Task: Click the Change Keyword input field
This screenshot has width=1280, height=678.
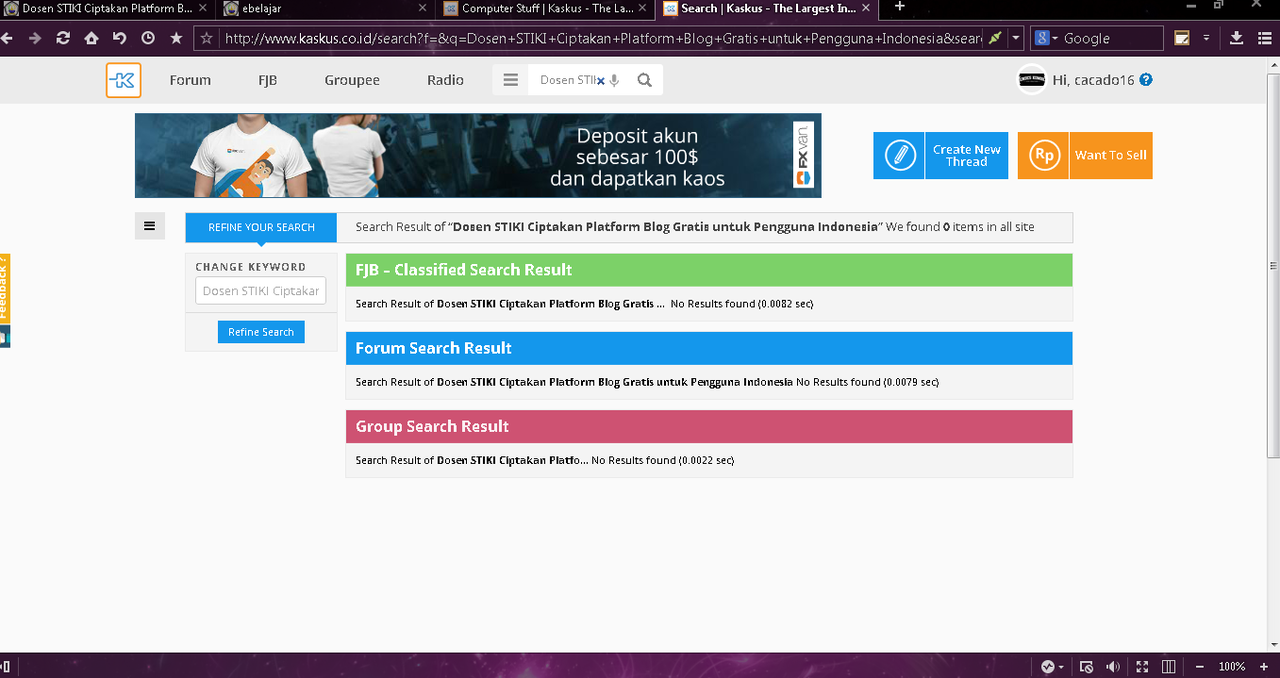Action: tap(261, 291)
